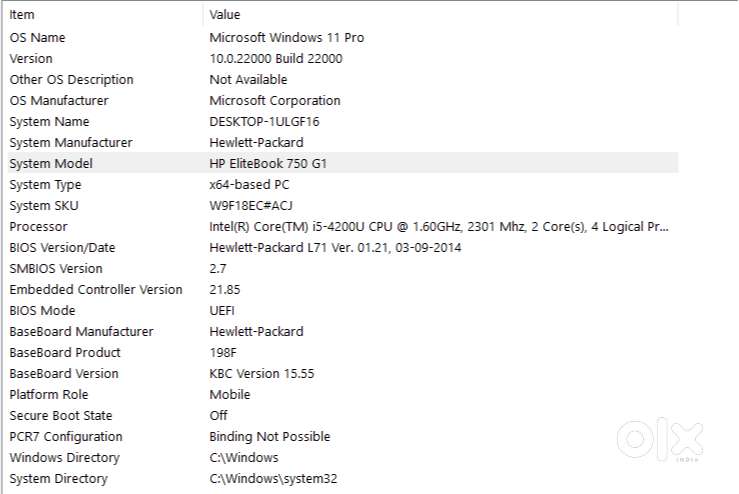Image resolution: width=739 pixels, height=494 pixels.
Task: Select the Other OS Description row
Action: (x=71, y=79)
